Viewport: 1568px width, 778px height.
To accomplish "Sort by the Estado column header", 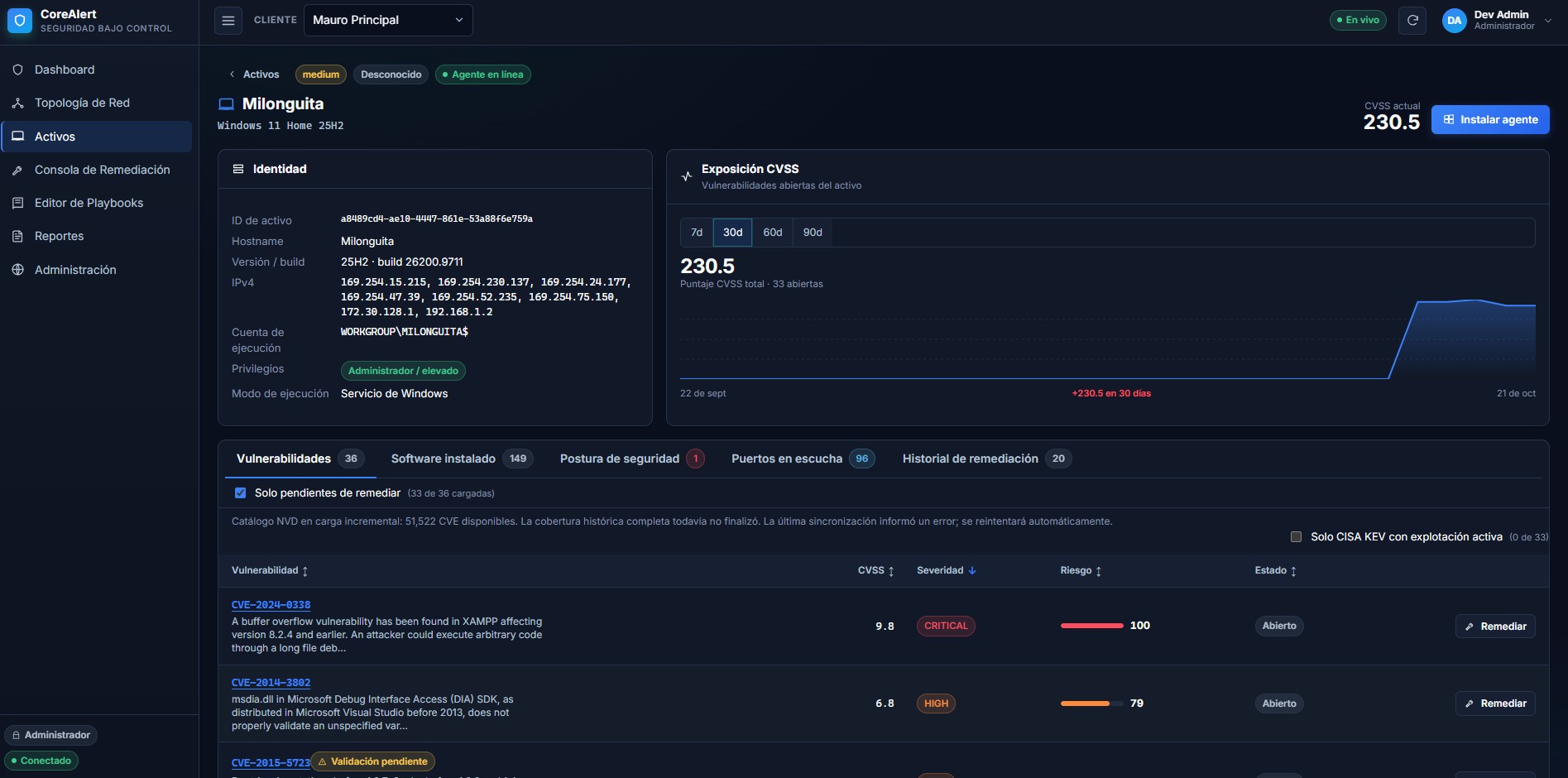I will pos(1275,570).
